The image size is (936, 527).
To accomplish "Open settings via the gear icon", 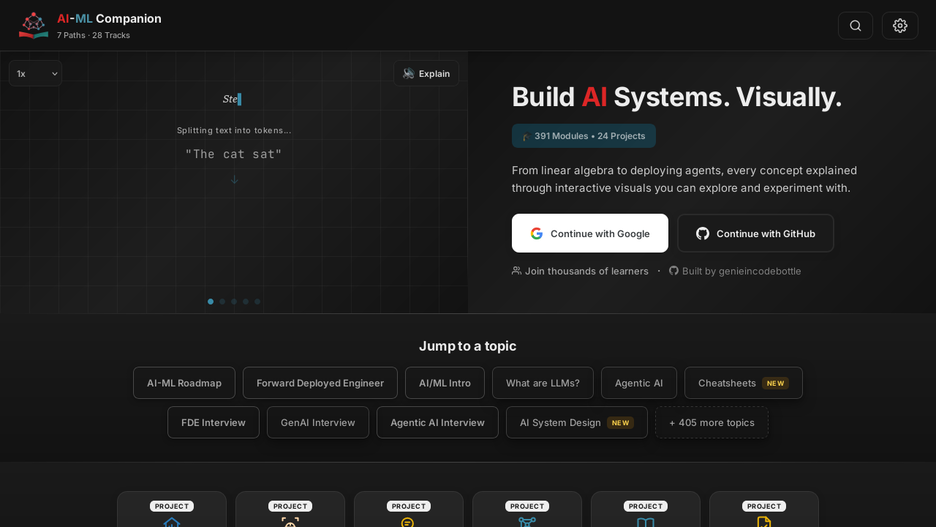I will (x=900, y=26).
